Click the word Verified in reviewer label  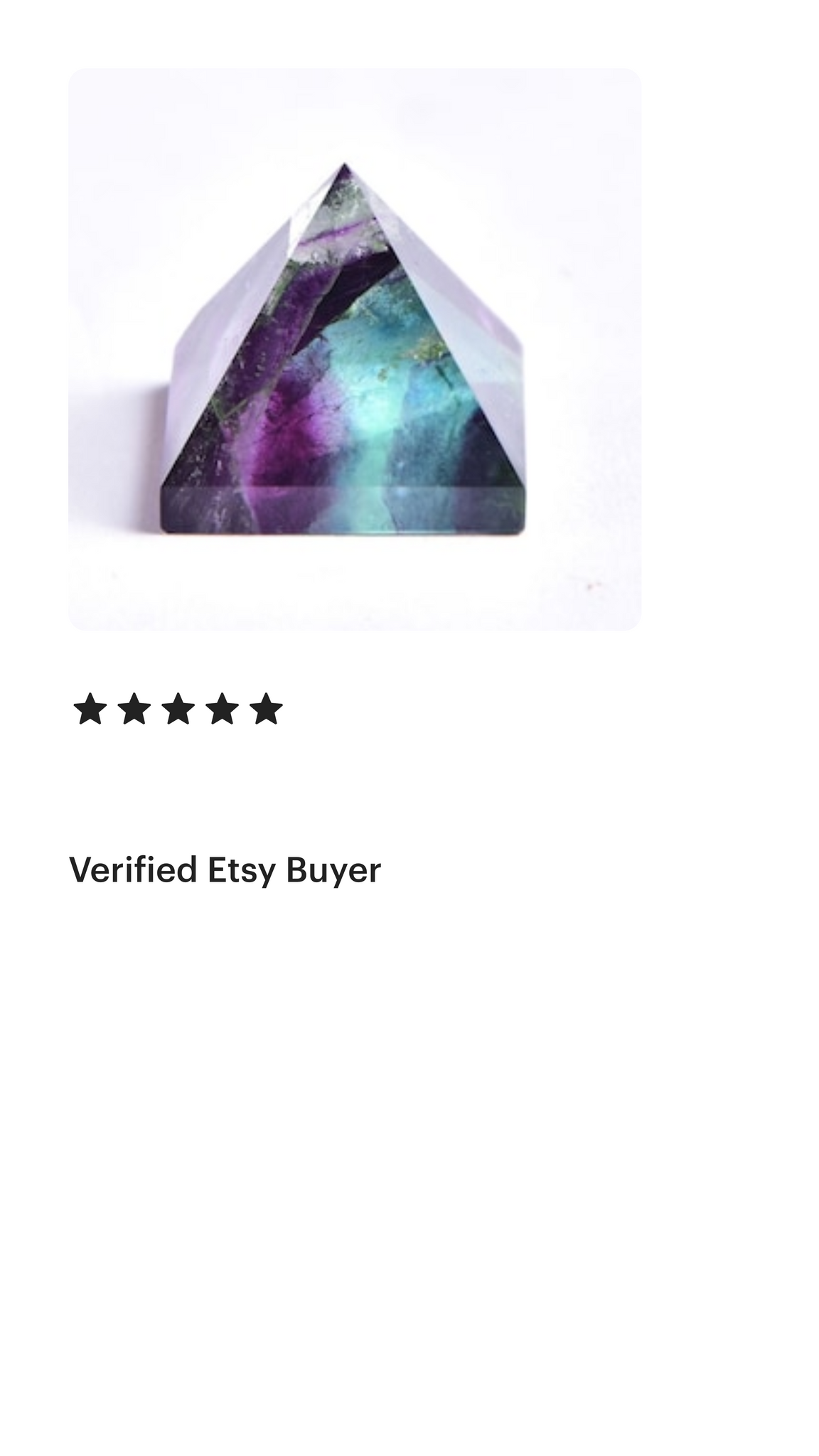[133, 869]
